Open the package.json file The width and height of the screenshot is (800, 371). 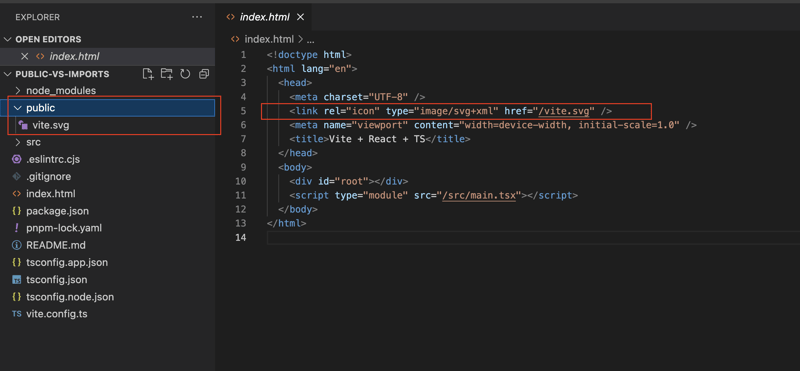pos(58,211)
